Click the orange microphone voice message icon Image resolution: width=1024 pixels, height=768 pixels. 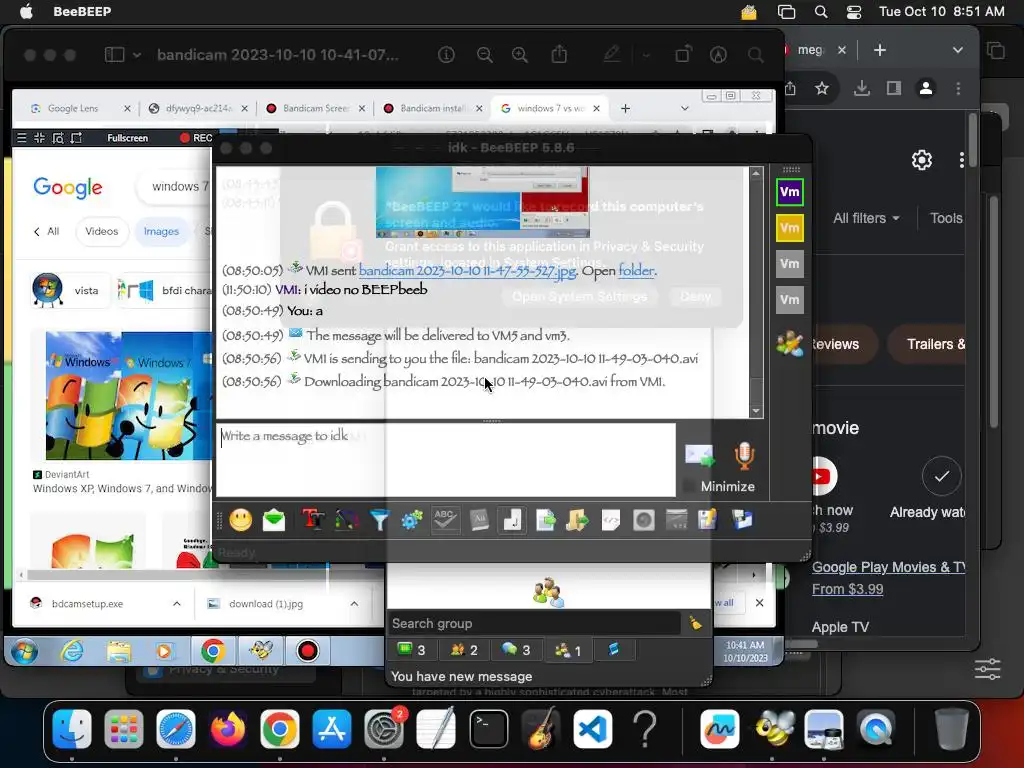pos(744,455)
